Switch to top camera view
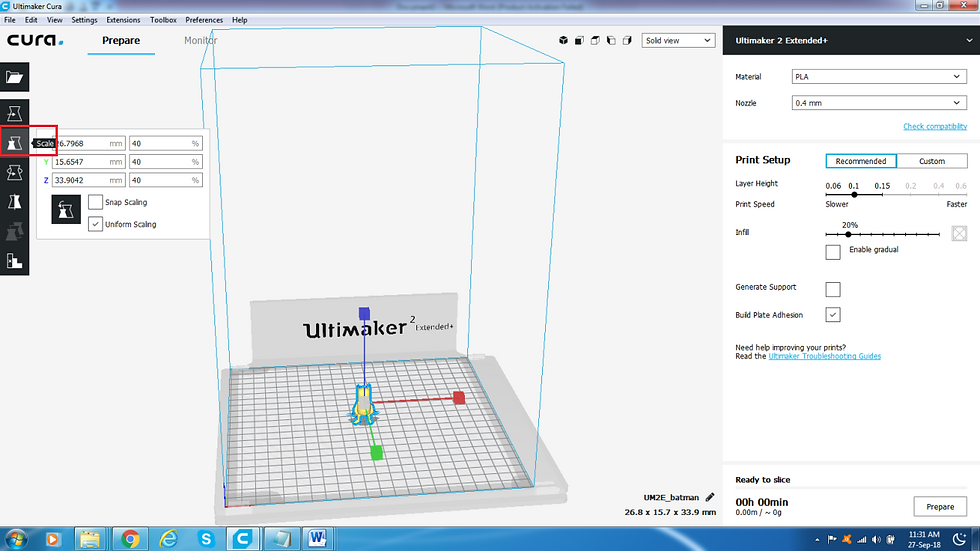This screenshot has width=980, height=551. point(595,40)
